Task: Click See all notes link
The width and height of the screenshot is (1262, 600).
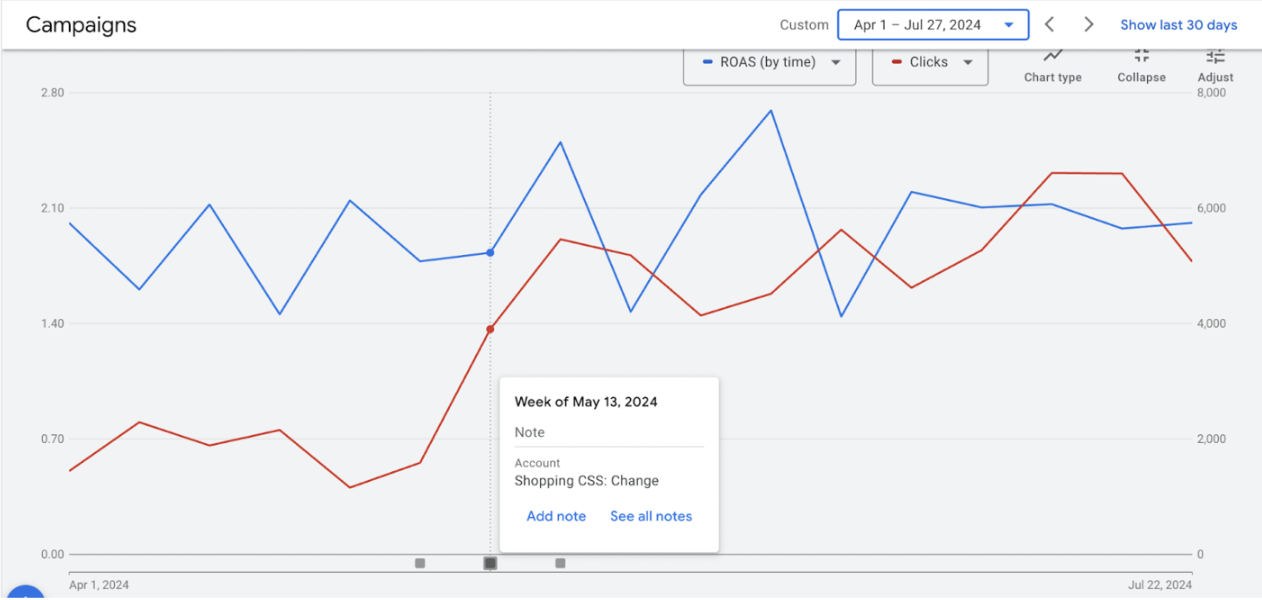Action: point(651,516)
